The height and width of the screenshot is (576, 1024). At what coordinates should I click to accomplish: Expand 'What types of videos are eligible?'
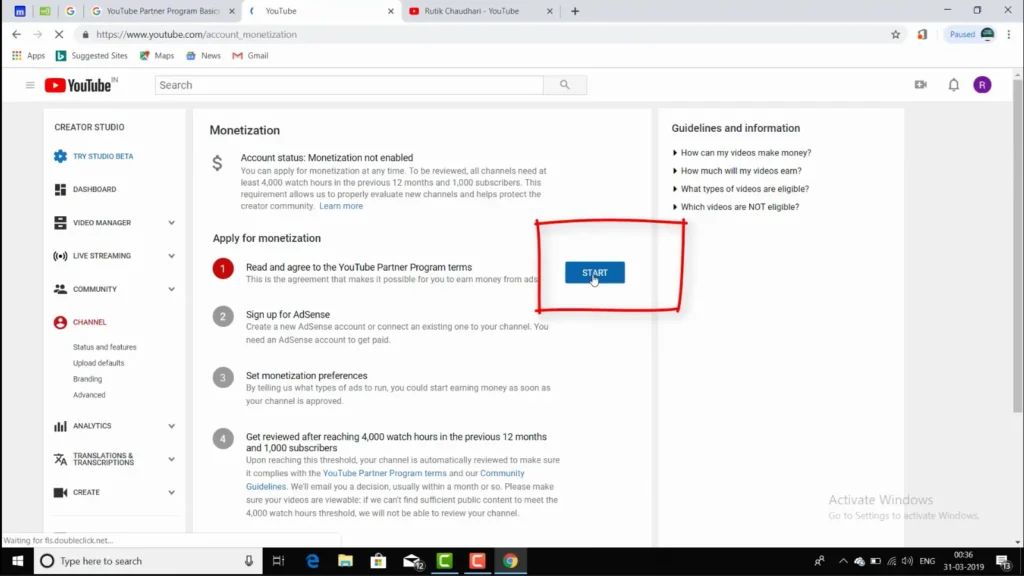741,189
